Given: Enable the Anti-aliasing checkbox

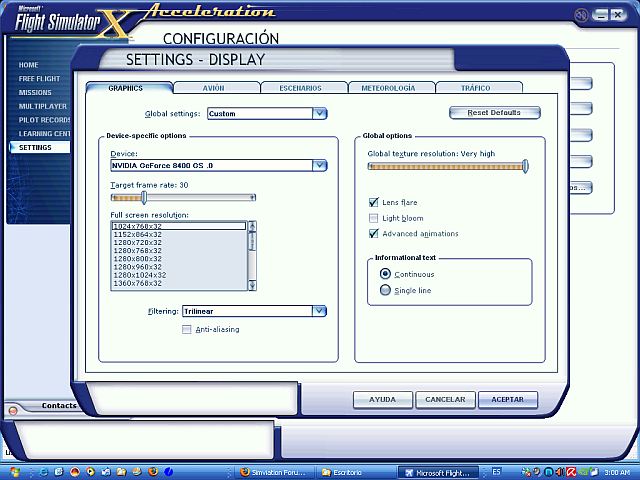Looking at the screenshot, I should pos(187,329).
